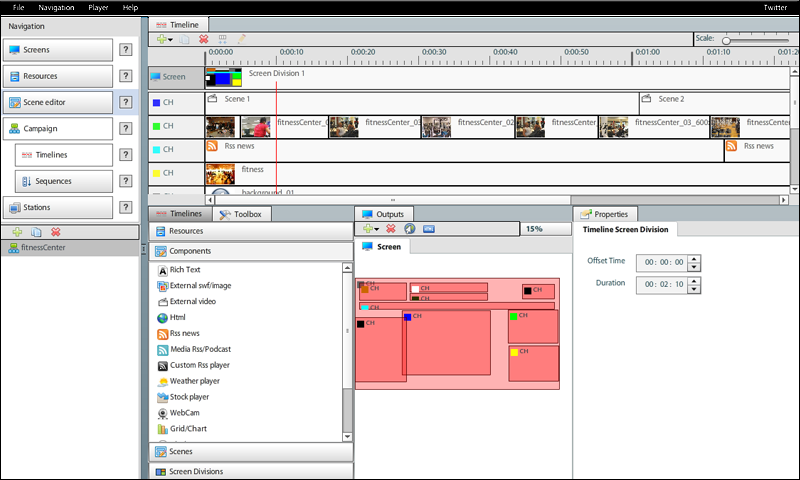The image size is (800, 480).
Task: Switch to the Toolbox tab
Action: (240, 214)
